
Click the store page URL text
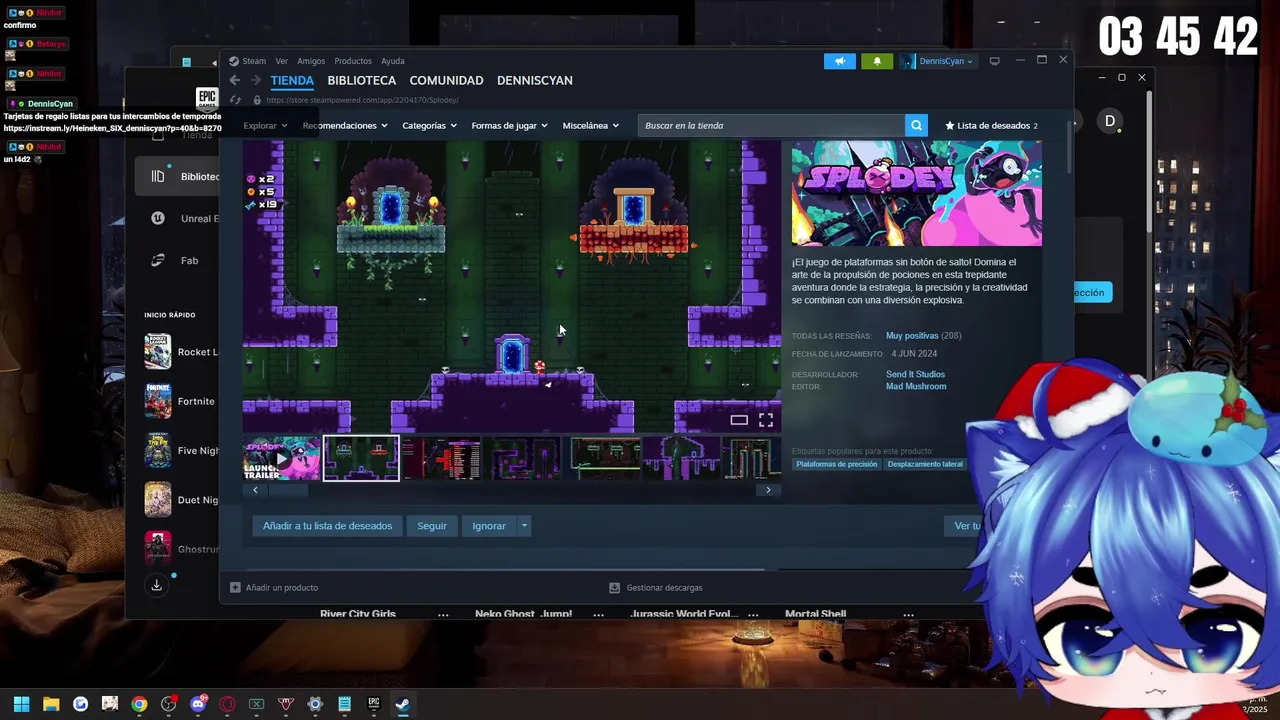(362, 100)
